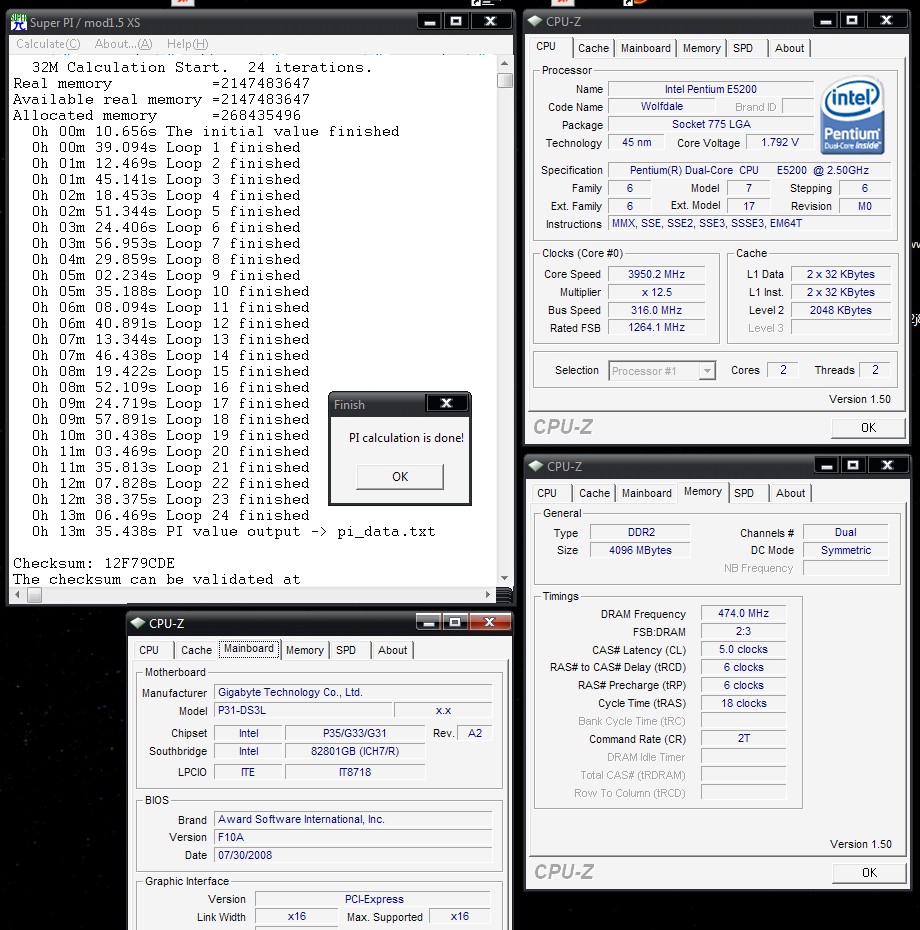Click the PI value output pi_data.txt line
Screen dimensions: 920x930
tap(234, 531)
